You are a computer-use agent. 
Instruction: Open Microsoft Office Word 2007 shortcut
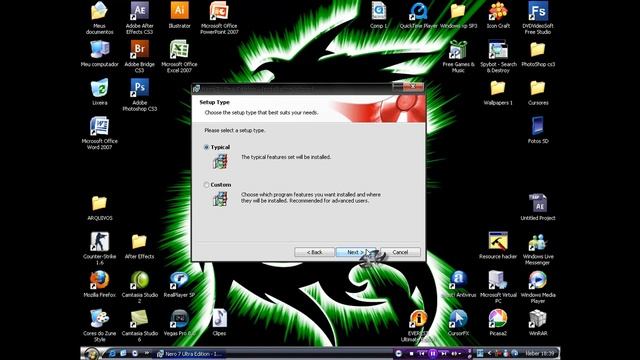click(99, 133)
